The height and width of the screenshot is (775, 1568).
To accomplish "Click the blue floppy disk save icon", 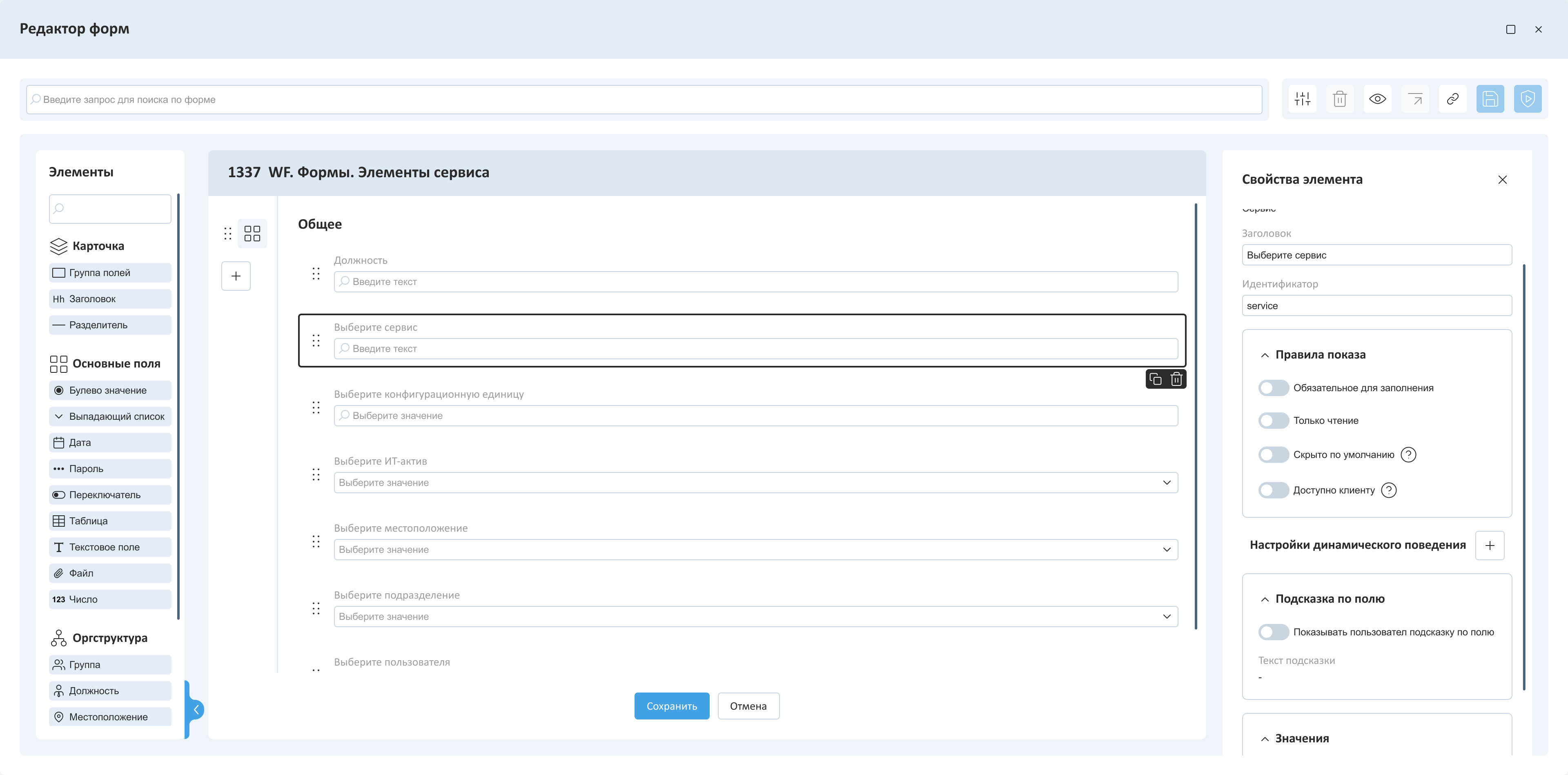I will [x=1490, y=99].
